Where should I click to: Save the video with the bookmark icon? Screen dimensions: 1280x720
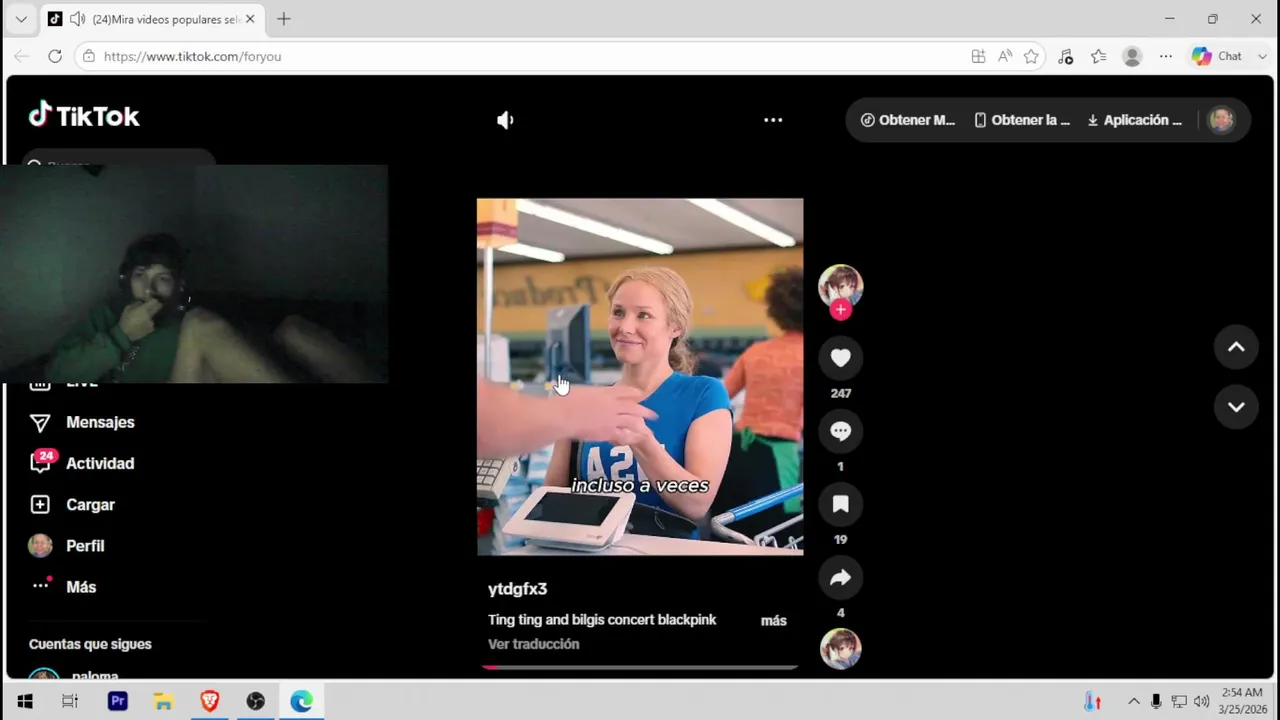(x=840, y=504)
